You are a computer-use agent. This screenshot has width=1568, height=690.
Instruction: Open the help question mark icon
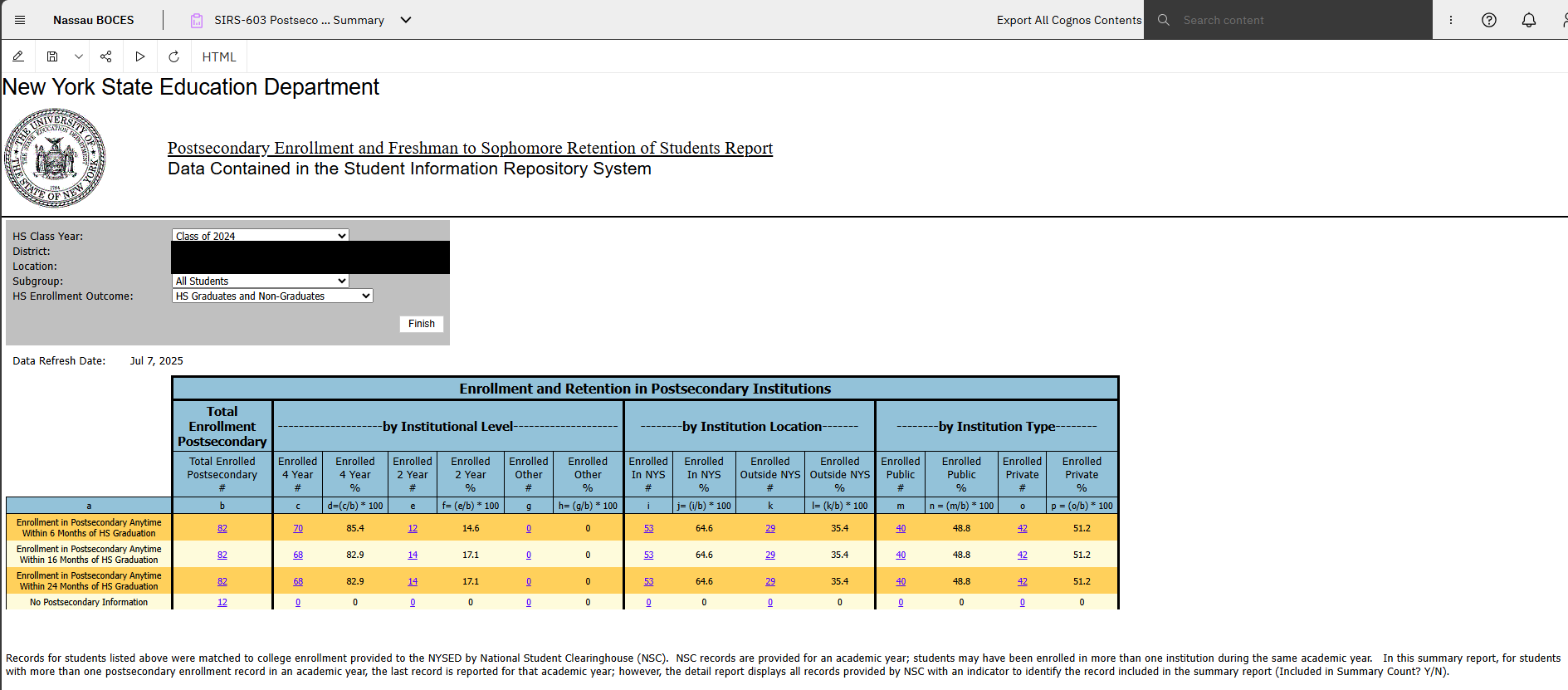tap(1489, 20)
